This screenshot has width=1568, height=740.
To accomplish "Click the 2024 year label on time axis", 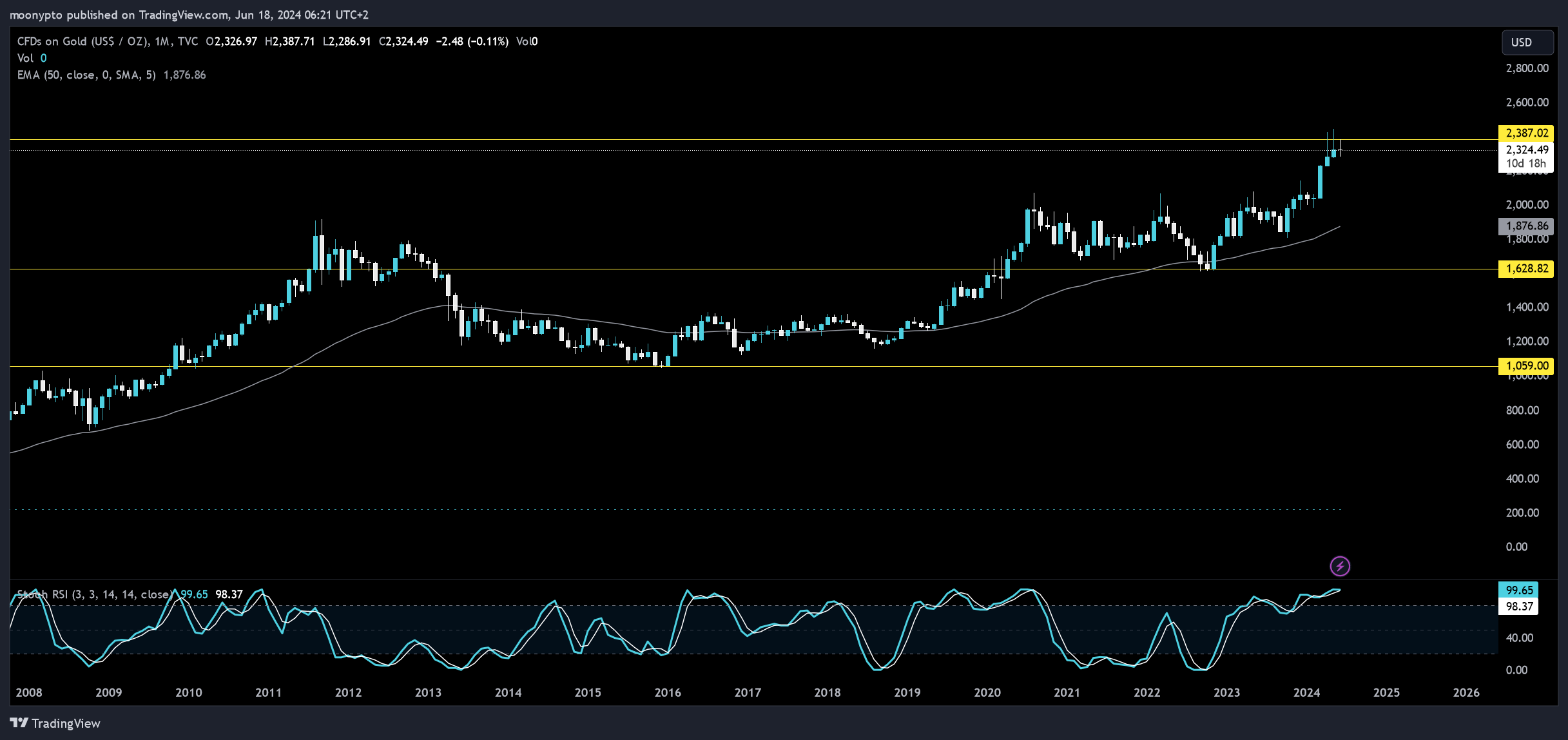I will (1307, 692).
